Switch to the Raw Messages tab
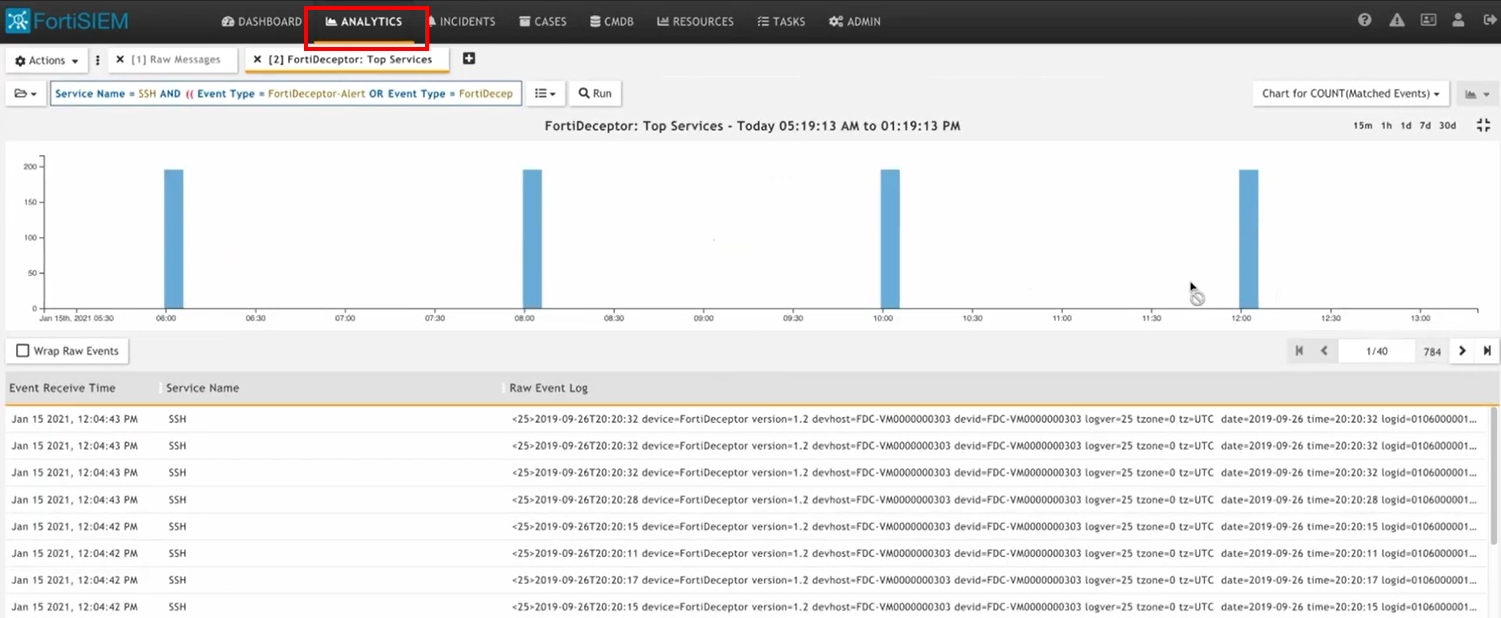The height and width of the screenshot is (618, 1501). point(176,60)
